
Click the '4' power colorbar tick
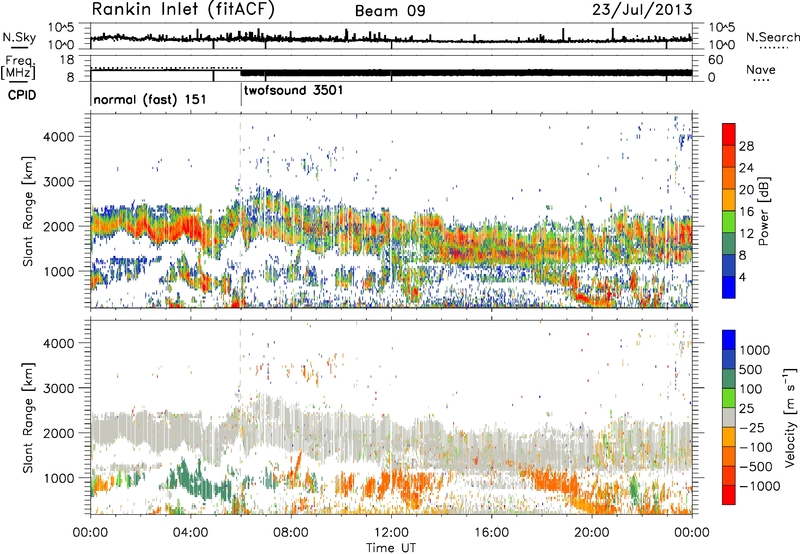click(x=742, y=277)
